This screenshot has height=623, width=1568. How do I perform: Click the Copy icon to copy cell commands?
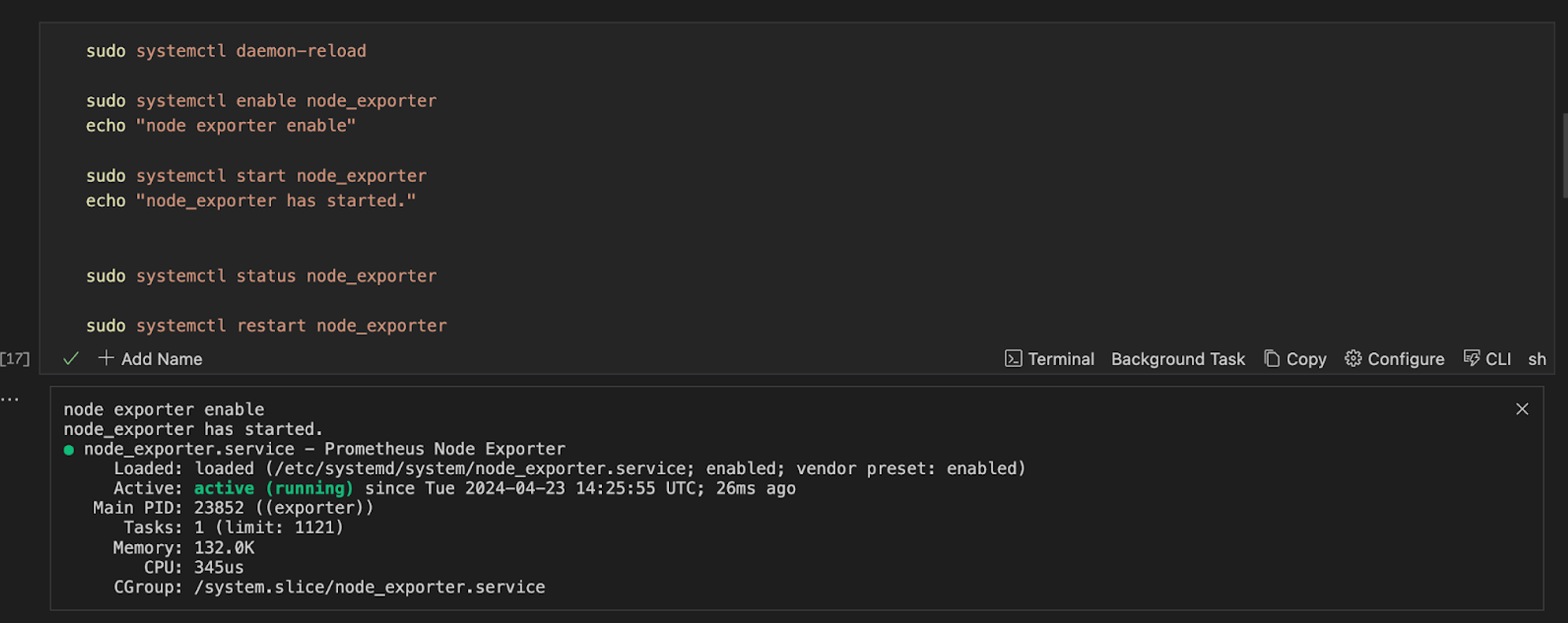pyautogui.click(x=1272, y=358)
